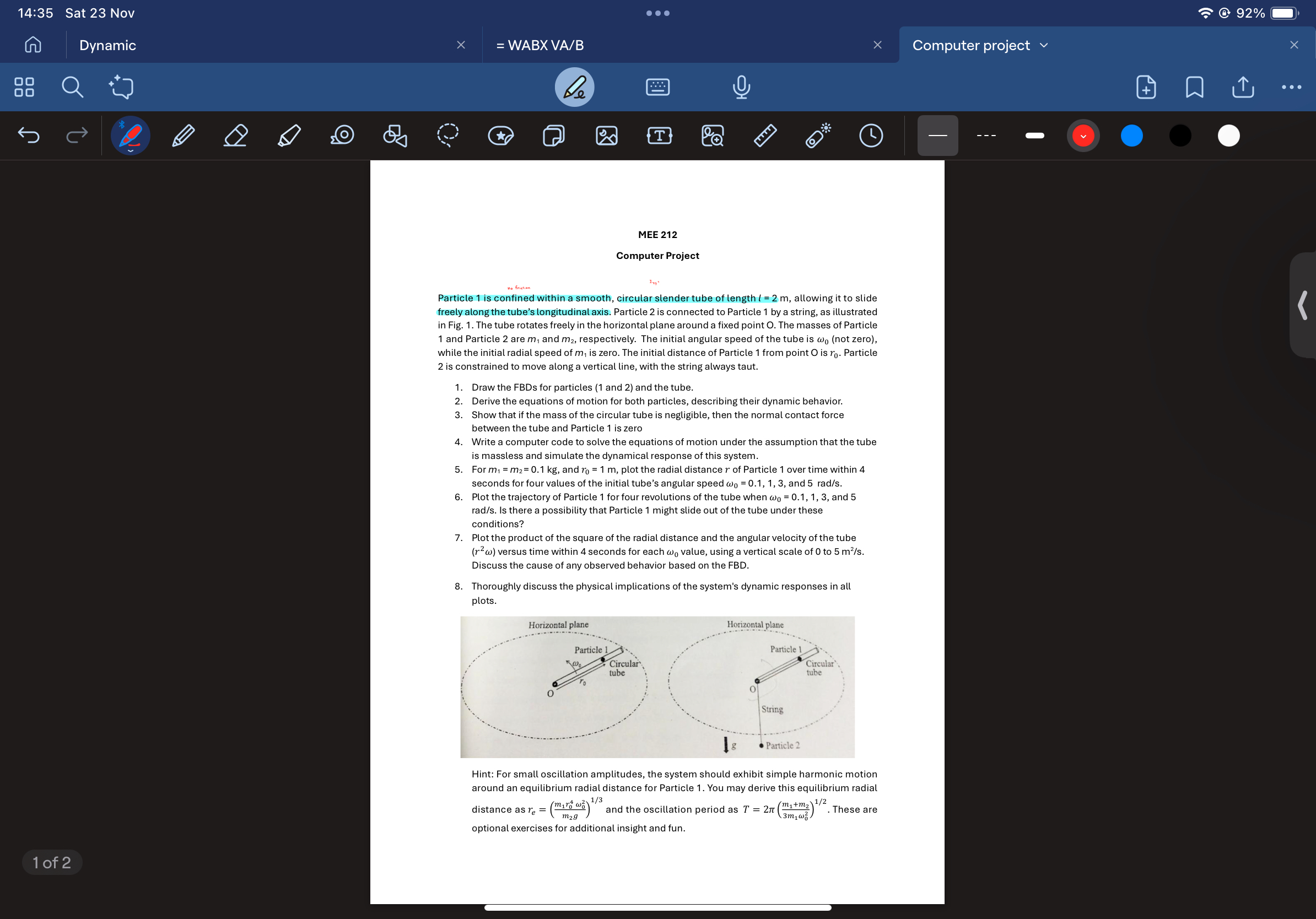Tap the undo arrow button
The width and height of the screenshot is (1316, 919).
tap(29, 136)
